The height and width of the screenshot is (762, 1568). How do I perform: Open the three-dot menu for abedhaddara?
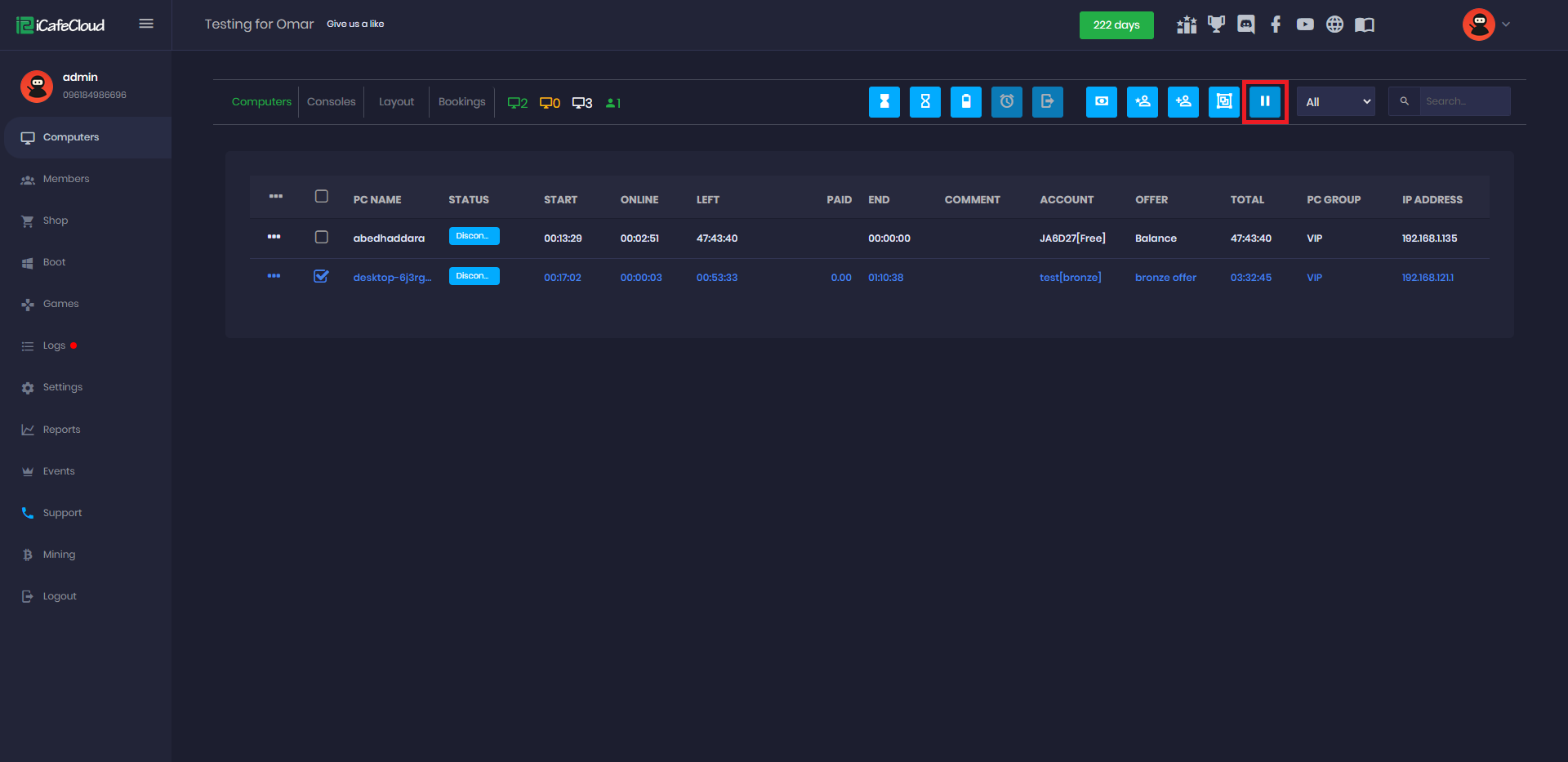click(274, 237)
